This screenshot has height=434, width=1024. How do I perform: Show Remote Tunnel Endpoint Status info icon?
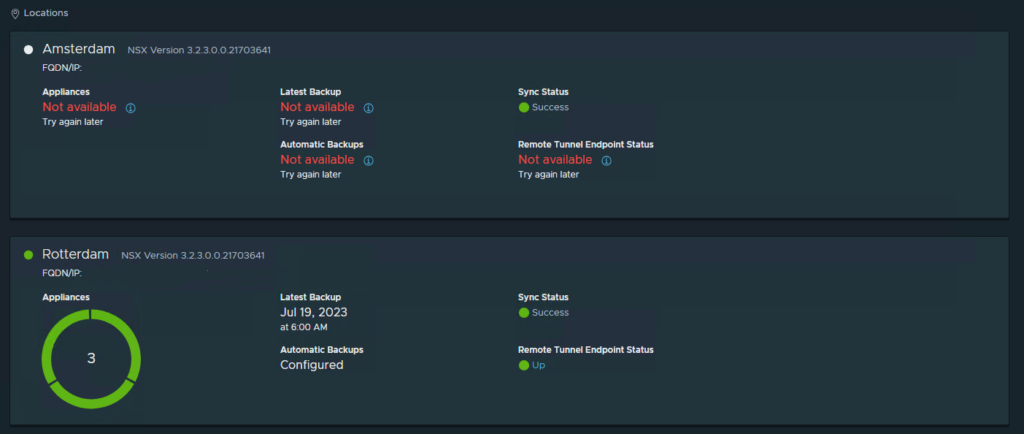(606, 161)
